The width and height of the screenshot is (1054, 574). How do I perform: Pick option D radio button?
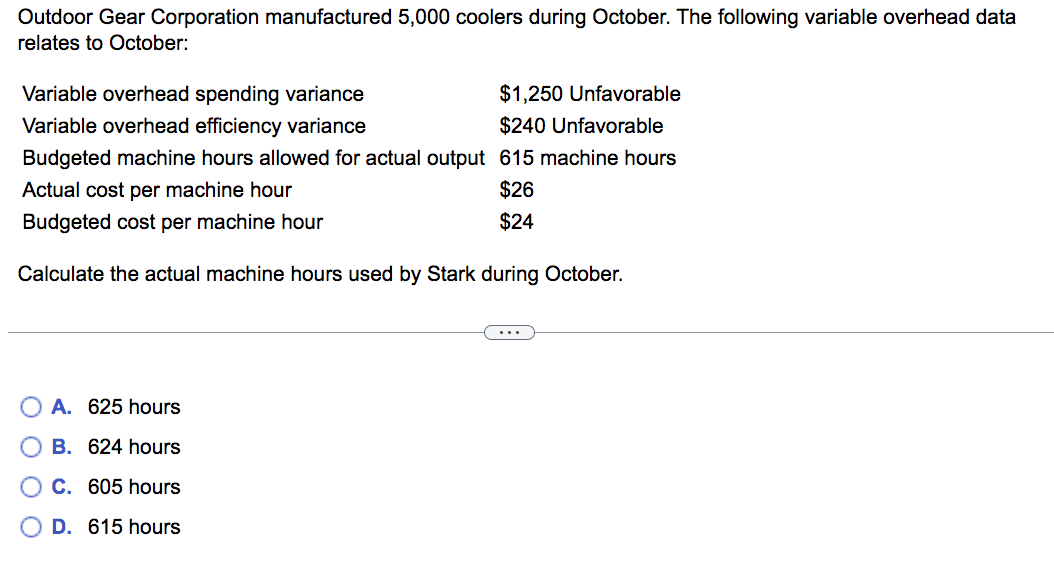click(x=31, y=527)
